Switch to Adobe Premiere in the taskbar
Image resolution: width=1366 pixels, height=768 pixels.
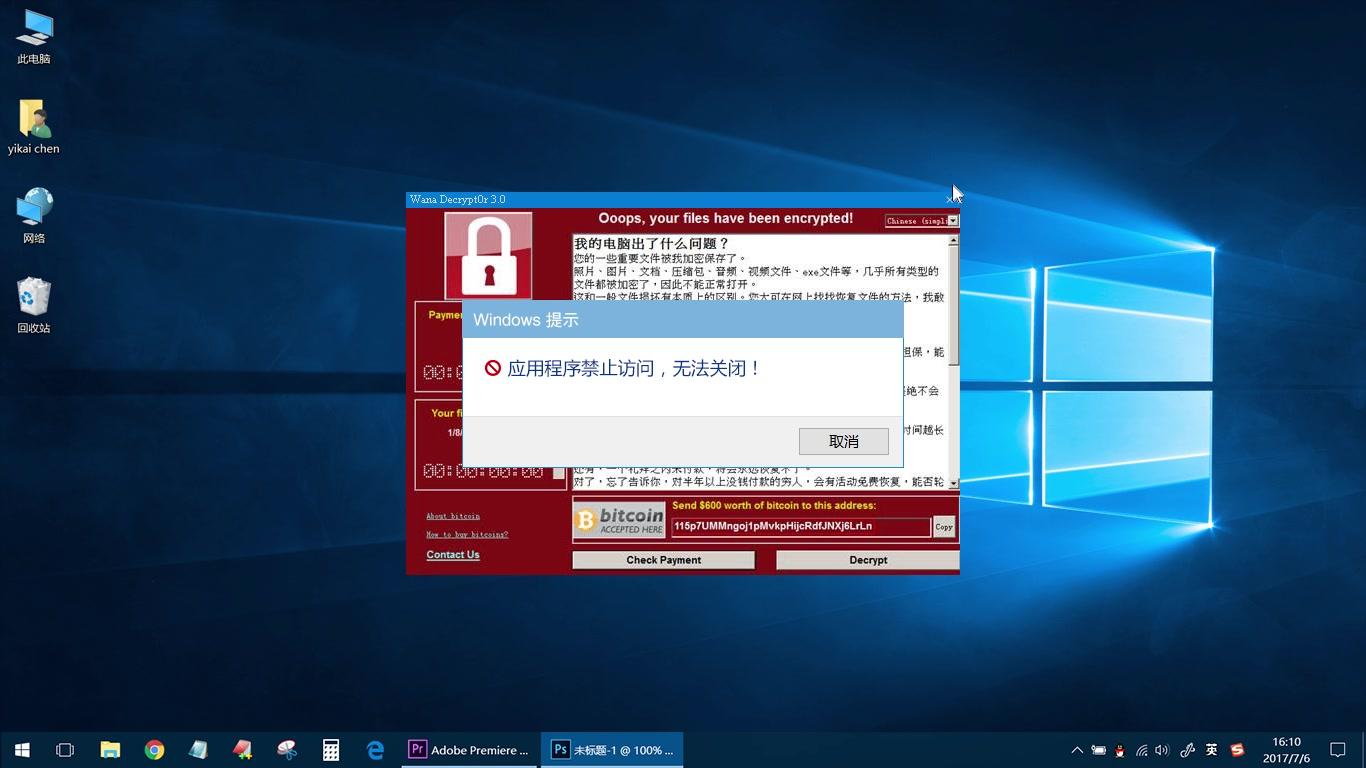point(471,749)
